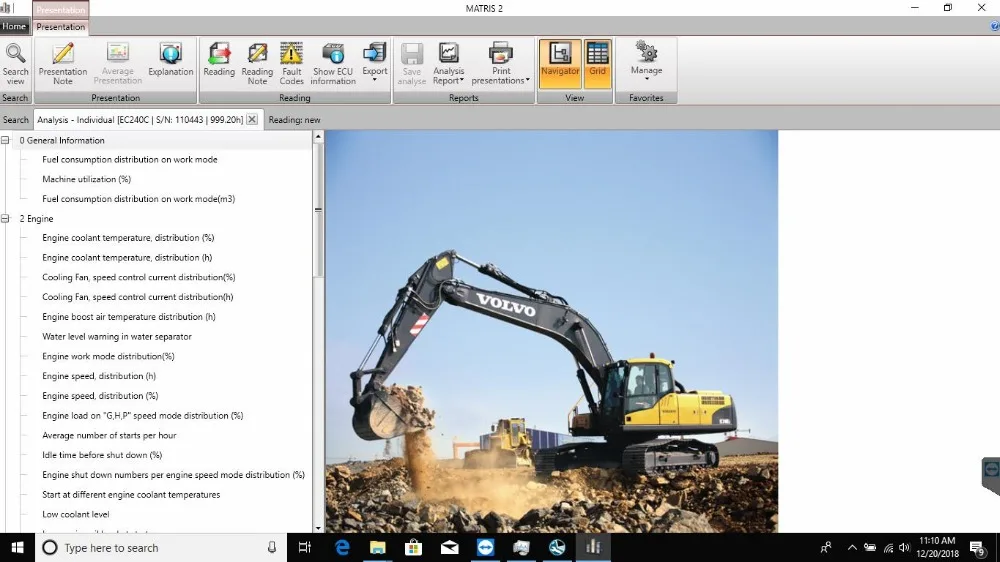Click Show ECU information icon

[x=333, y=63]
